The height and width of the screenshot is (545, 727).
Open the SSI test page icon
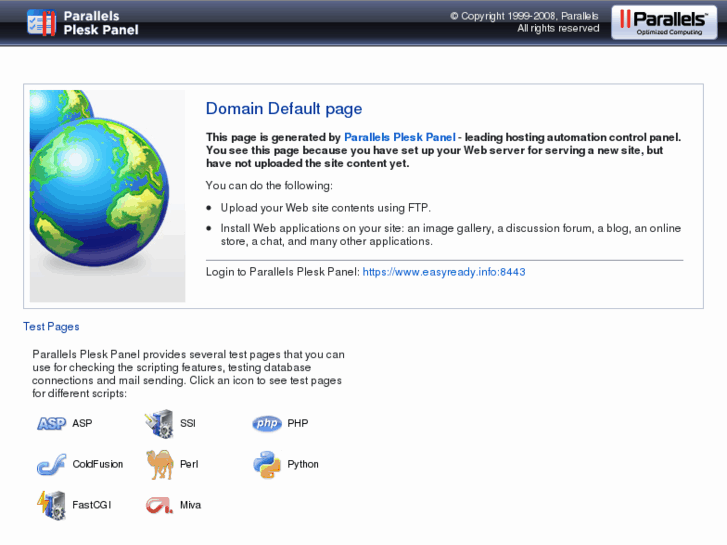pyautogui.click(x=159, y=423)
